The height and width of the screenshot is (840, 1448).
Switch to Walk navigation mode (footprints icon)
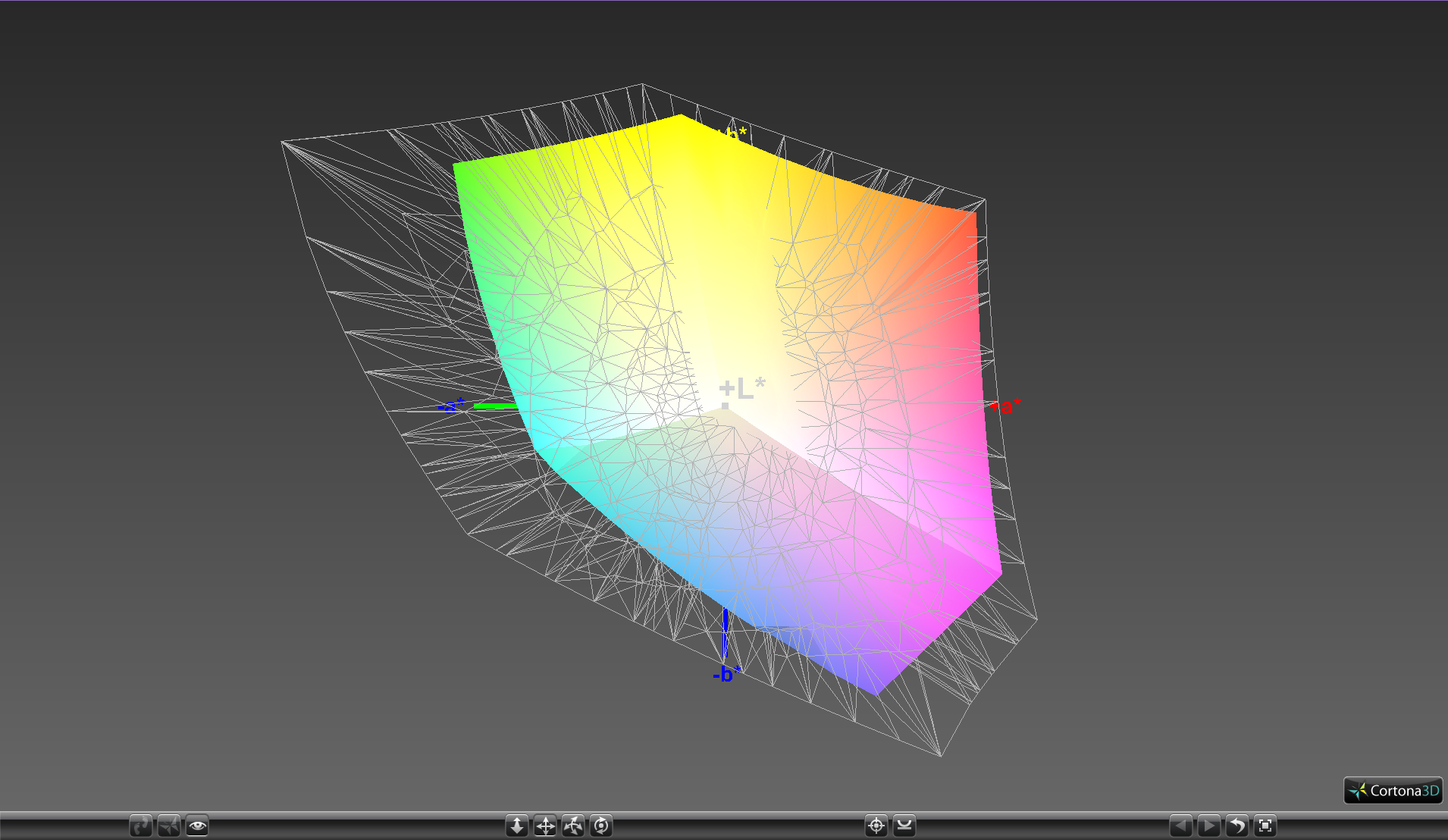141,826
